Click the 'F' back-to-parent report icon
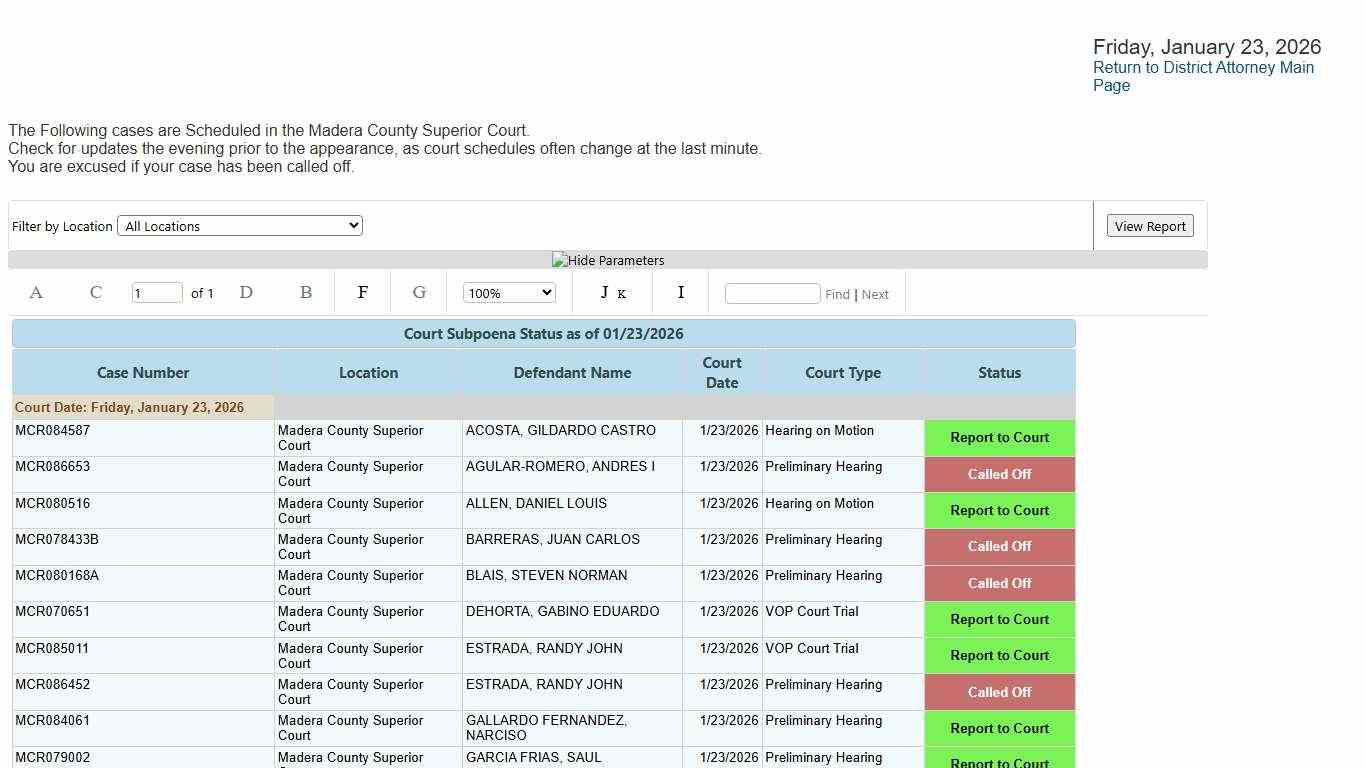Screen dimensions: 1366x768 (x=363, y=293)
